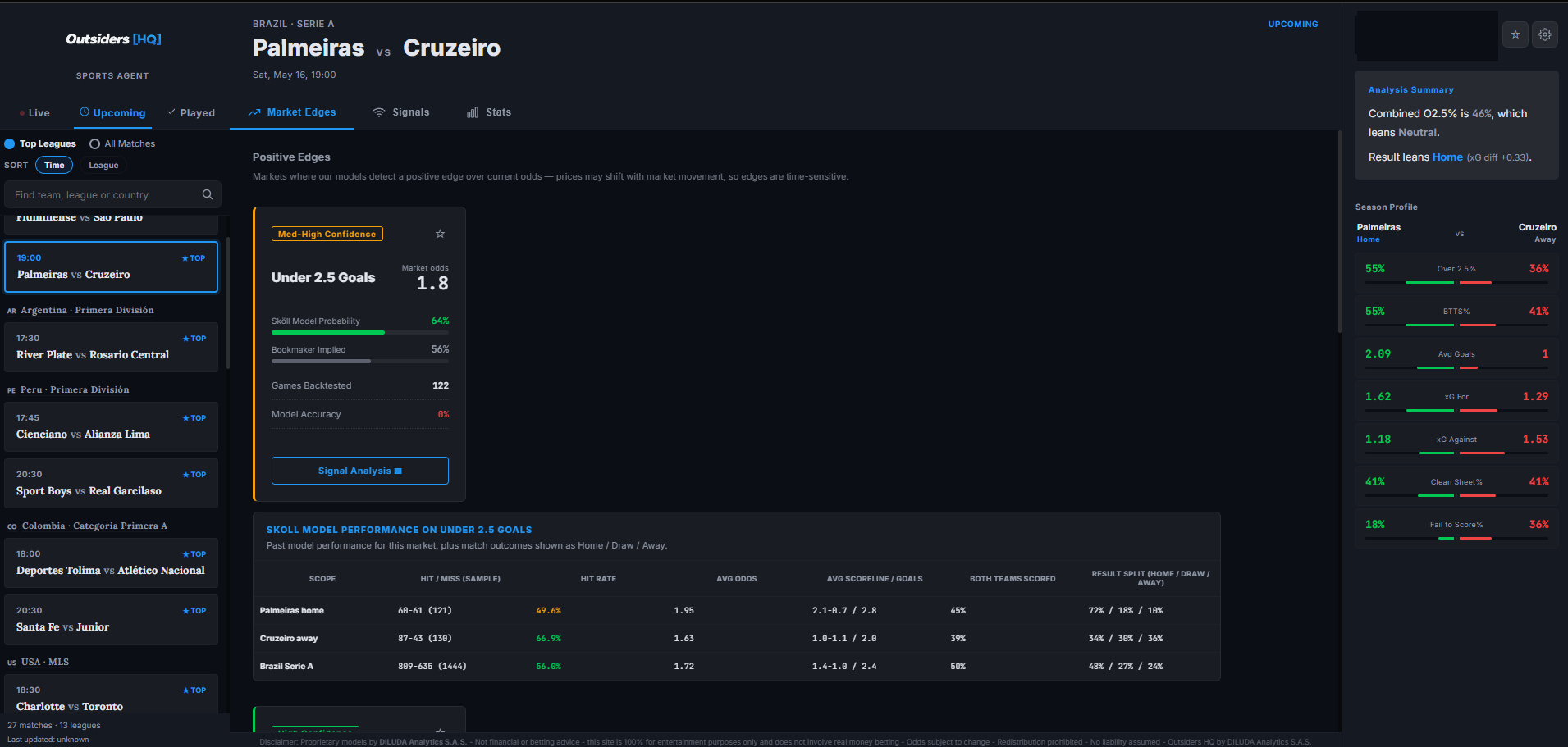This screenshot has height=747, width=1568.
Task: Click the TOP badge on Charlotte vs Toronto
Action: click(x=194, y=690)
